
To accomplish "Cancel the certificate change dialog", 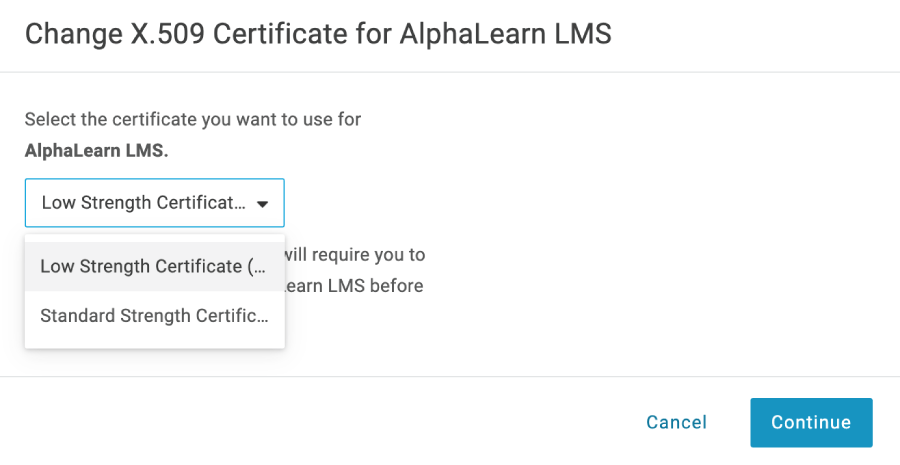I will [676, 423].
